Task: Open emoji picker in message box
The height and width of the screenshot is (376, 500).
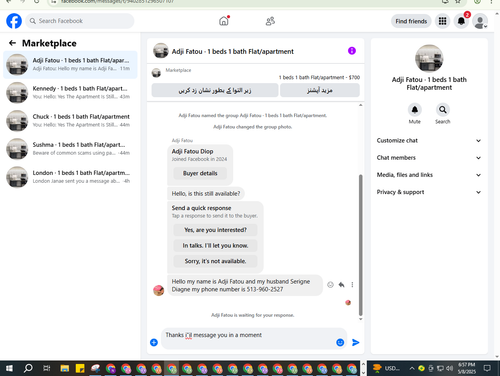Action: click(x=340, y=342)
